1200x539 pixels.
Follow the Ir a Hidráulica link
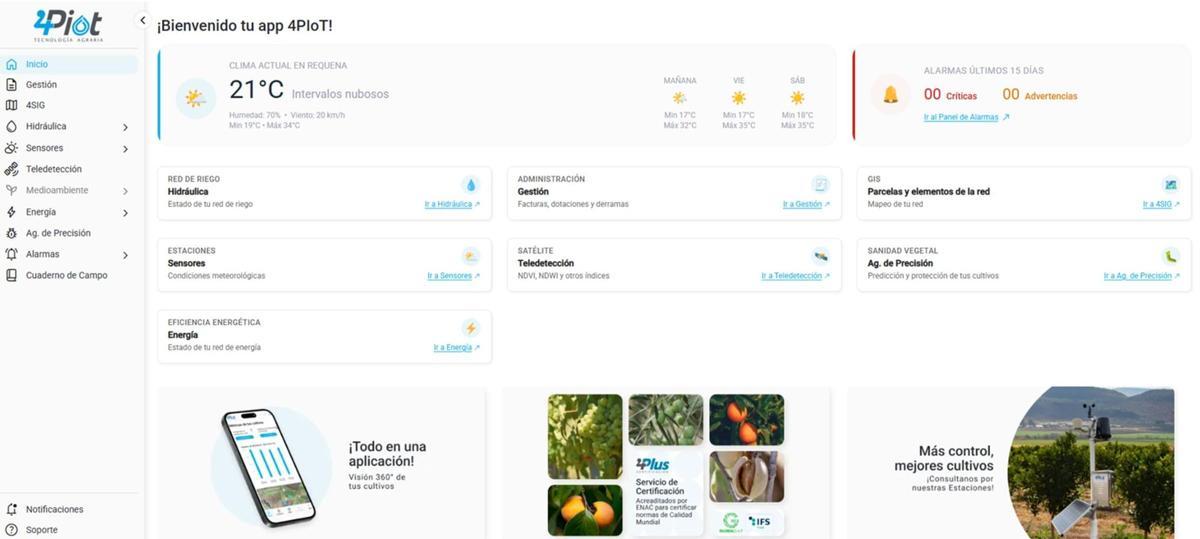[x=452, y=204]
